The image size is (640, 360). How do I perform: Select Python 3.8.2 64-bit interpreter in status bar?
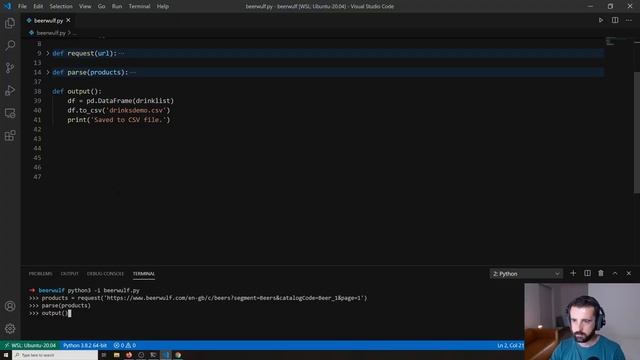tap(85, 345)
